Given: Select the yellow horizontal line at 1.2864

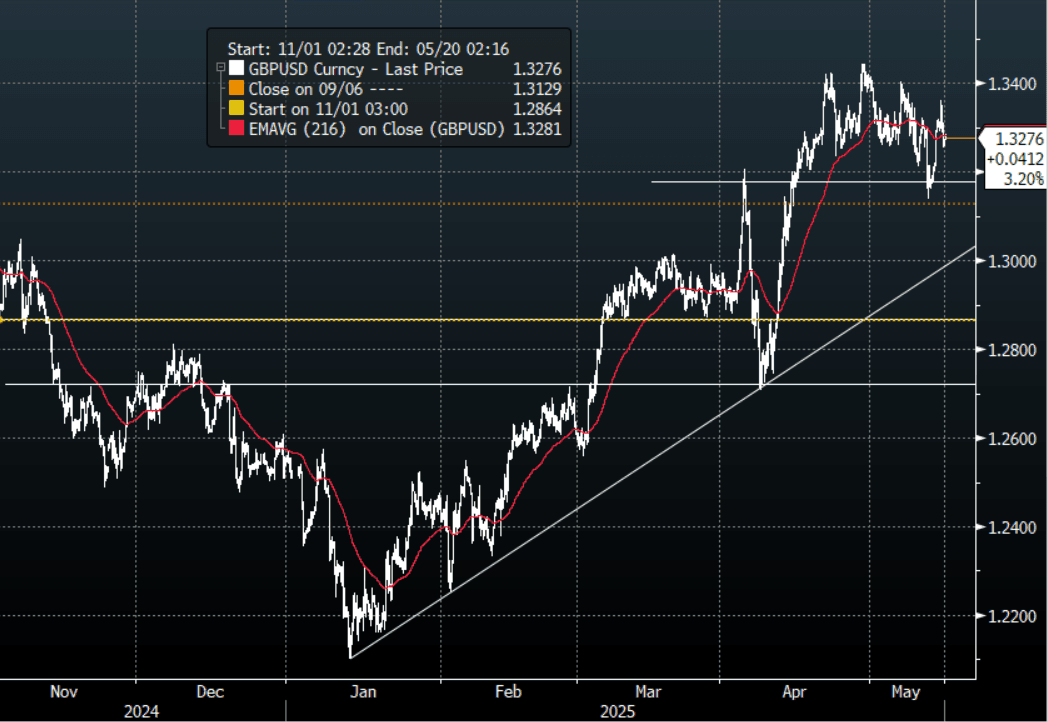Looking at the screenshot, I should click(488, 320).
